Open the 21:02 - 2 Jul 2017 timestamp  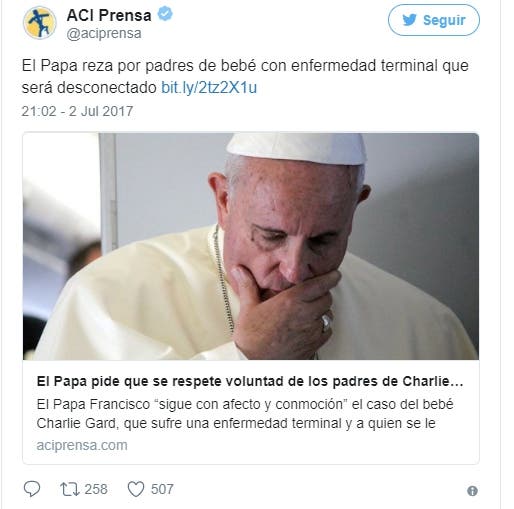click(x=77, y=111)
